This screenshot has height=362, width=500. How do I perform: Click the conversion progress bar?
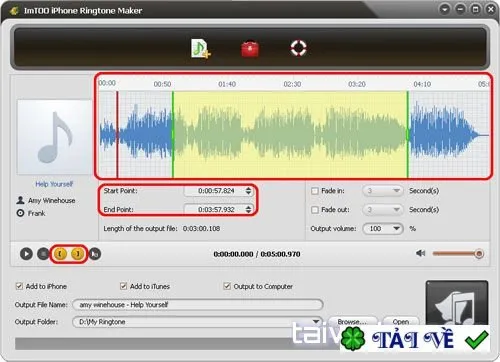click(x=177, y=344)
